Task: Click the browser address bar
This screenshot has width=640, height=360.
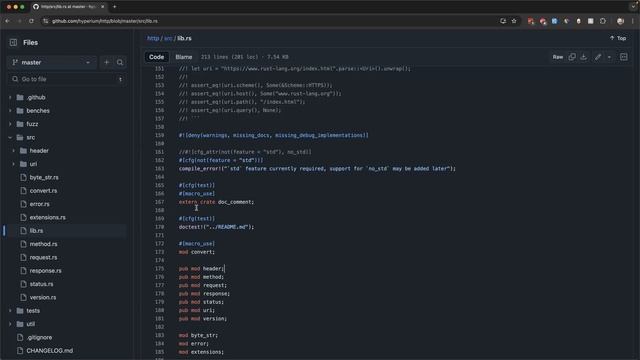Action: click(269, 21)
